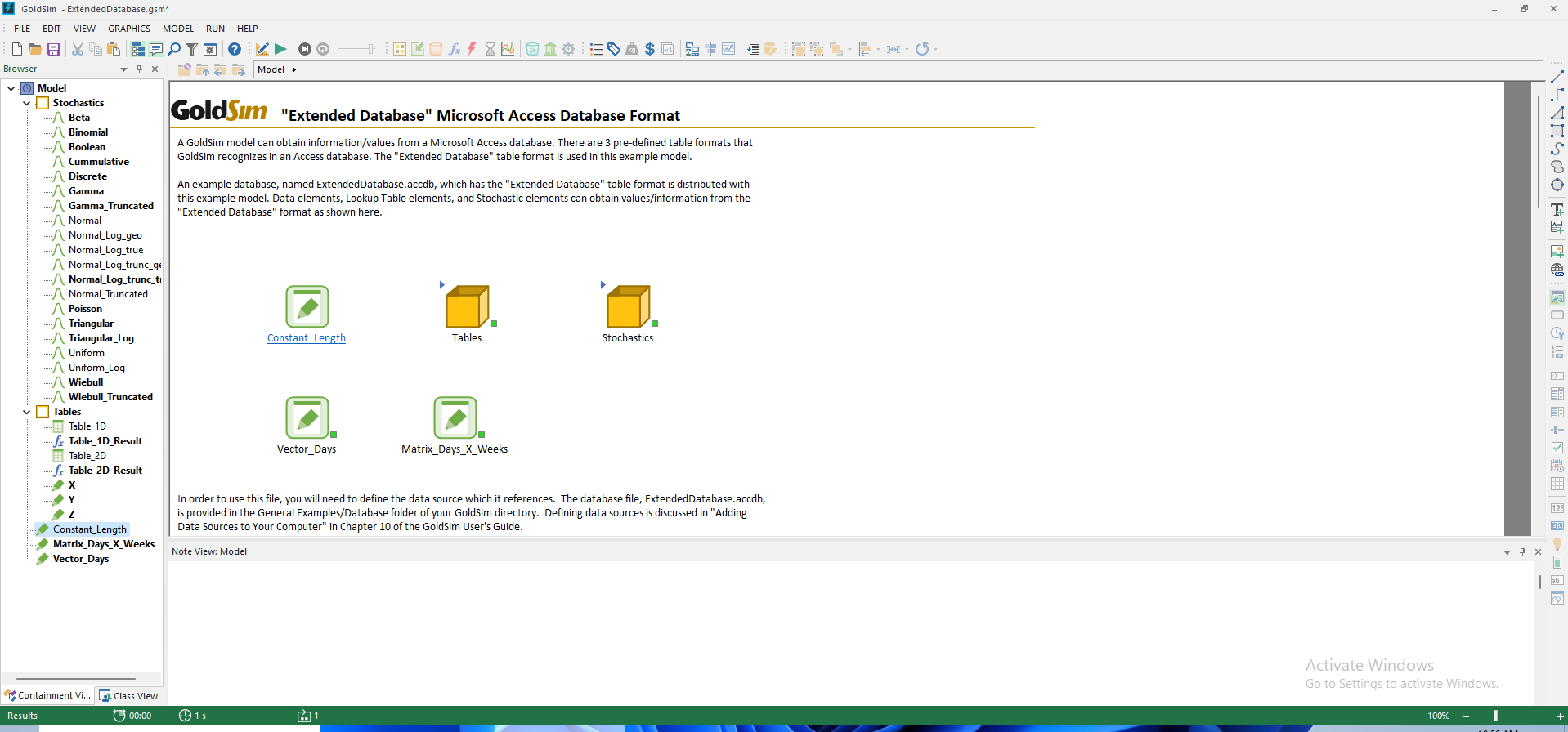Toggle the Note pane toolbar button
The height and width of the screenshot is (732, 1568).
pyautogui.click(x=156, y=49)
